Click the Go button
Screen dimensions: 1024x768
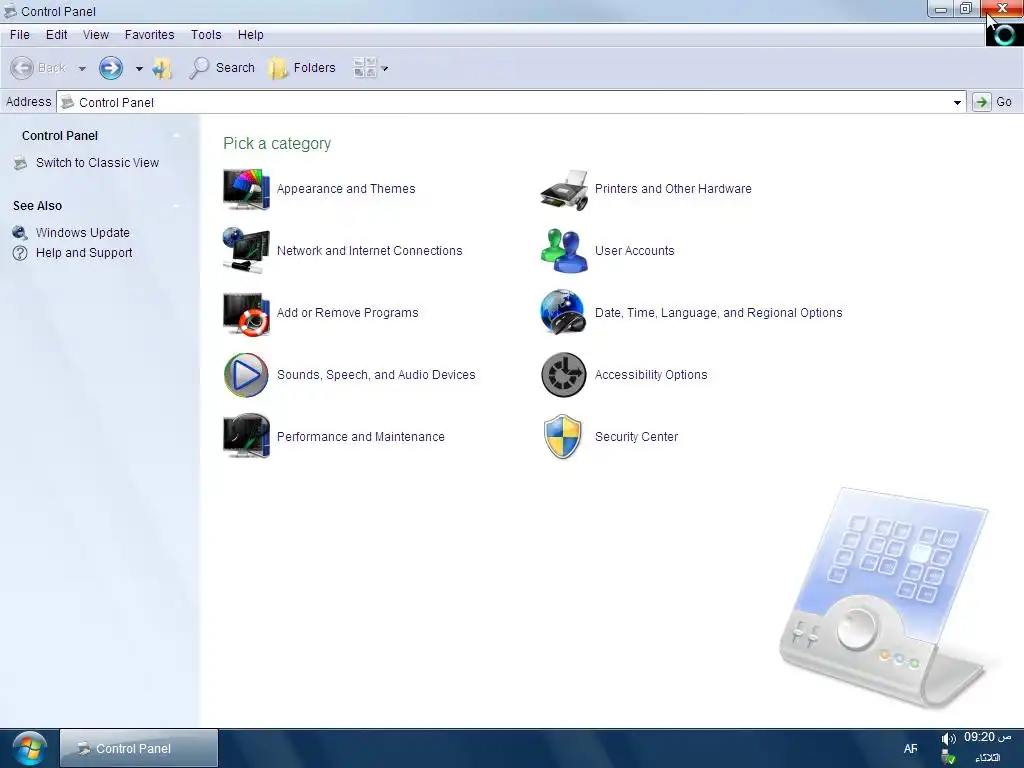point(994,102)
